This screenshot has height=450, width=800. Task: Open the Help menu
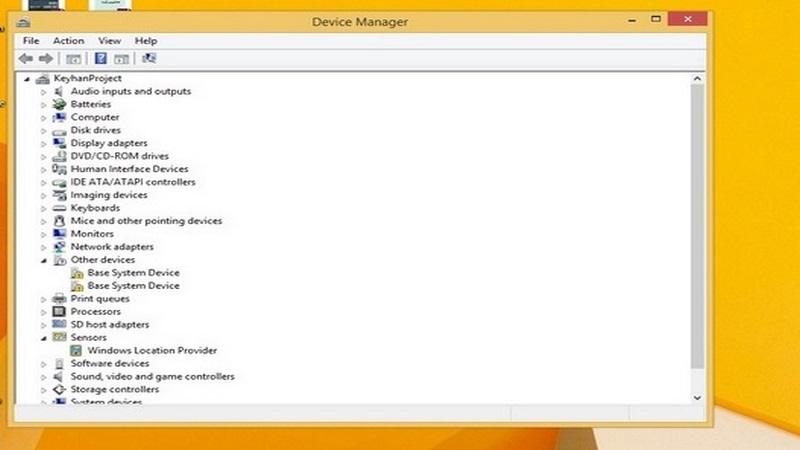tap(146, 41)
